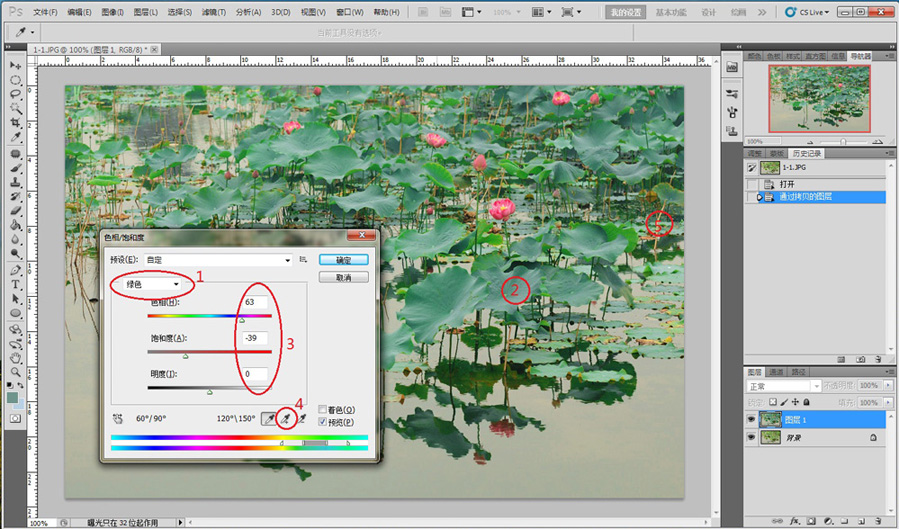Screen dimensions: 899x529
Task: Select the Move tool
Action: click(x=15, y=65)
